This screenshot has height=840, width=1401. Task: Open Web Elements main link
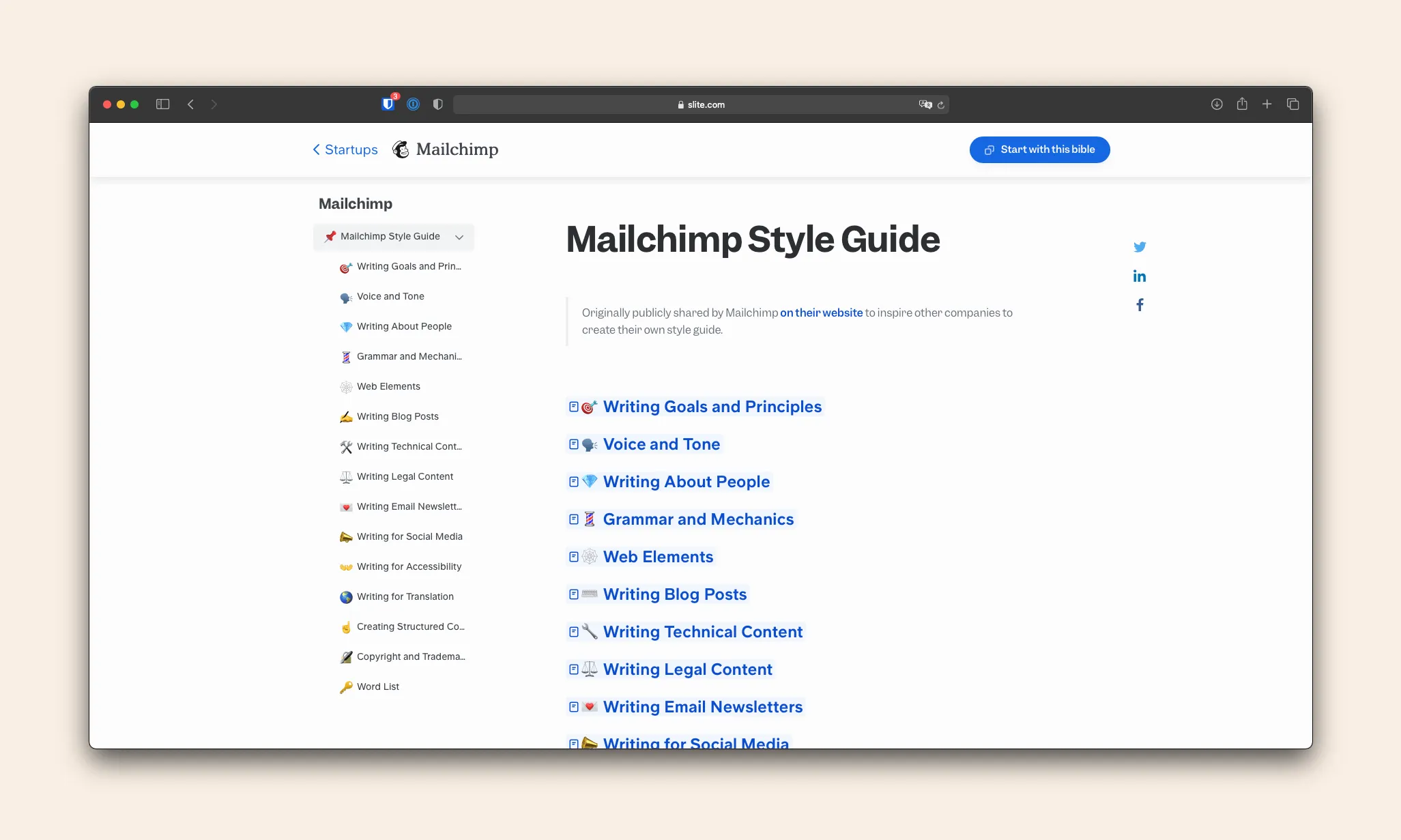point(658,557)
